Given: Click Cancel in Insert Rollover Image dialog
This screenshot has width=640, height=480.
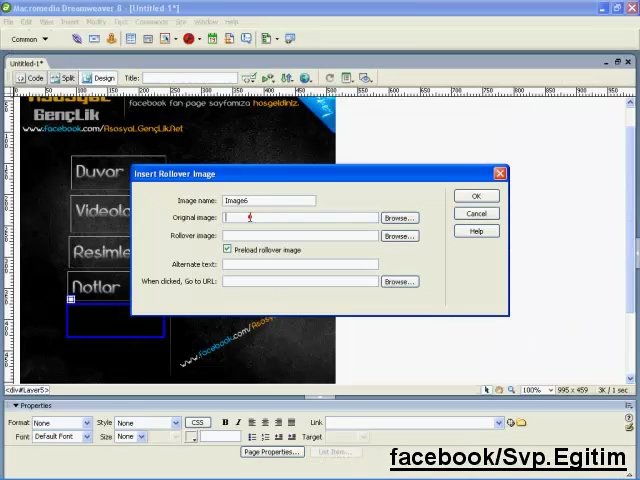Looking at the screenshot, I should (x=476, y=213).
